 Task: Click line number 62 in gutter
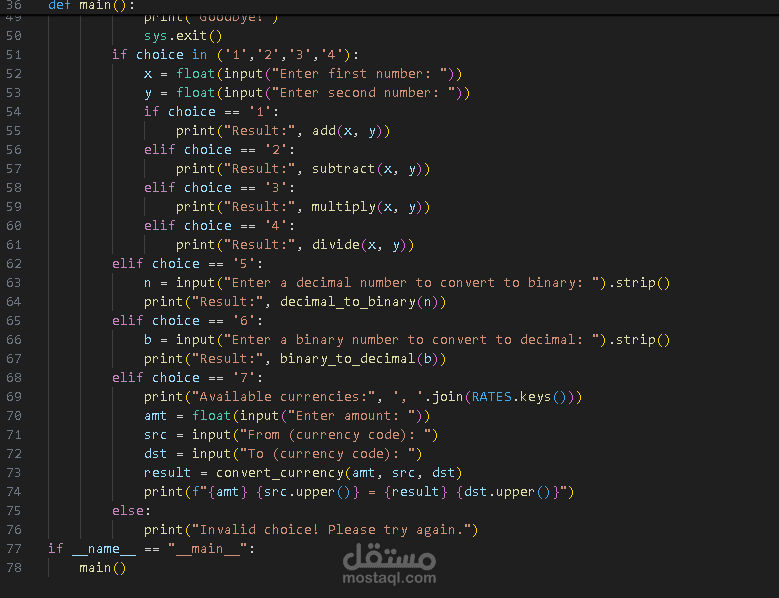pos(14,264)
